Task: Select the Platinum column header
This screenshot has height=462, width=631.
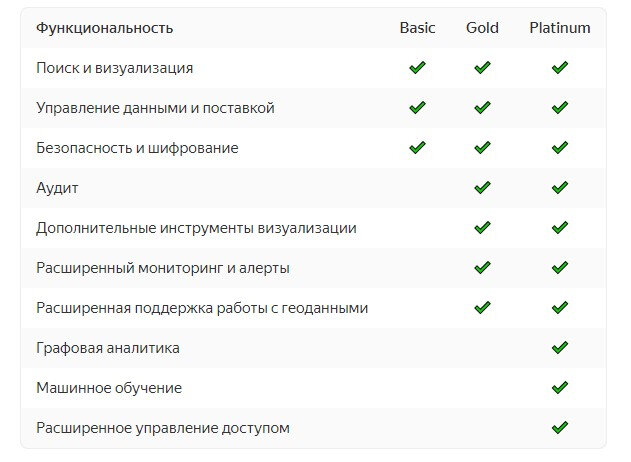Action: tap(560, 28)
